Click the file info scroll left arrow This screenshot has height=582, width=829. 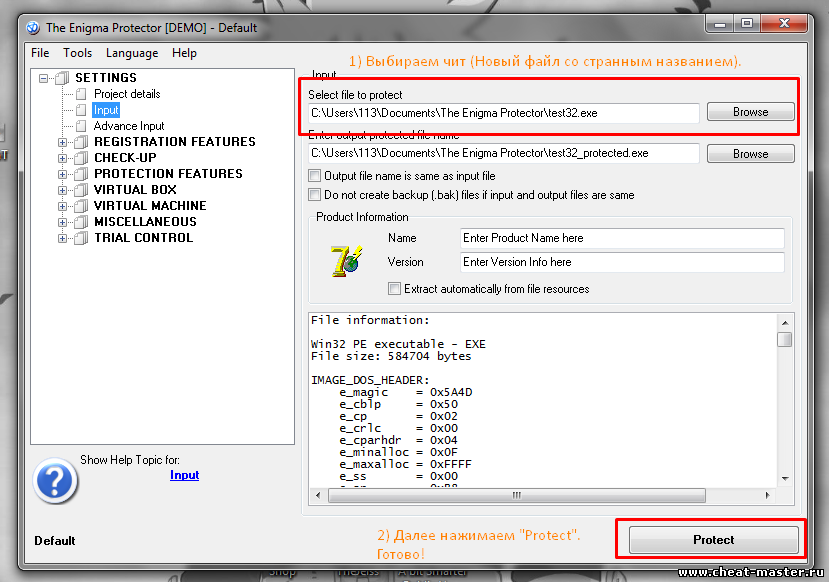tap(318, 495)
